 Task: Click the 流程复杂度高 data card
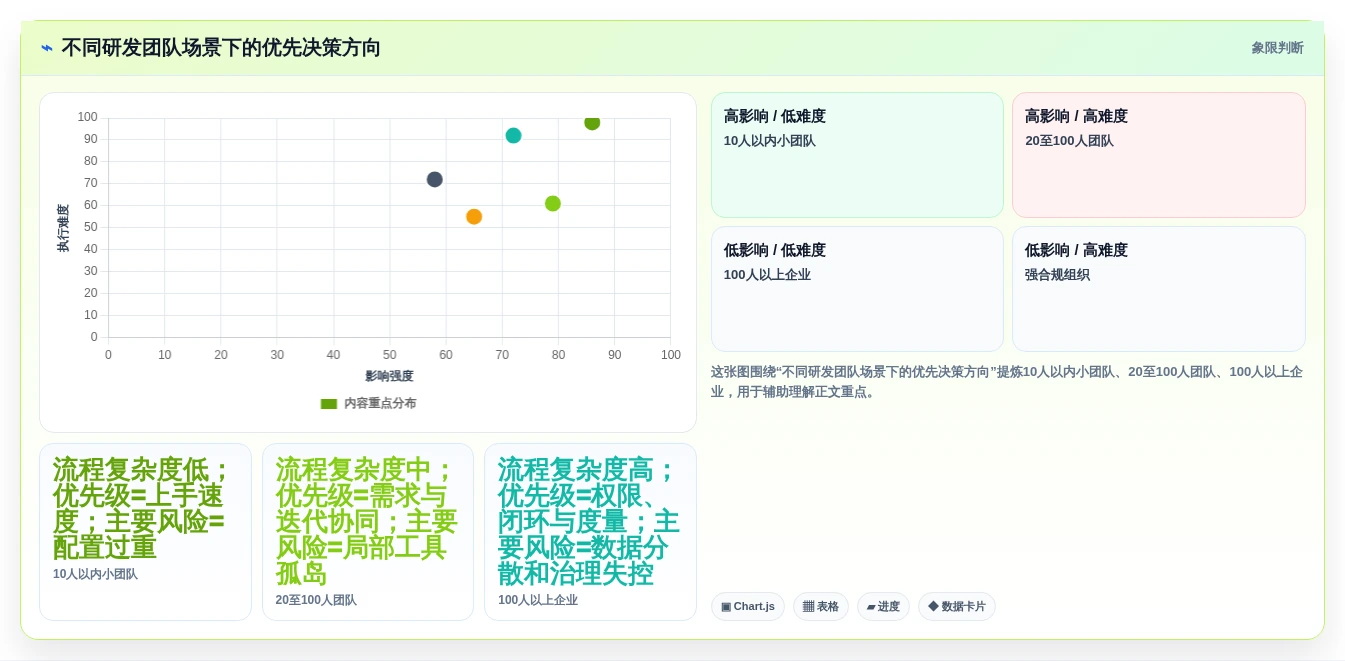(590, 532)
